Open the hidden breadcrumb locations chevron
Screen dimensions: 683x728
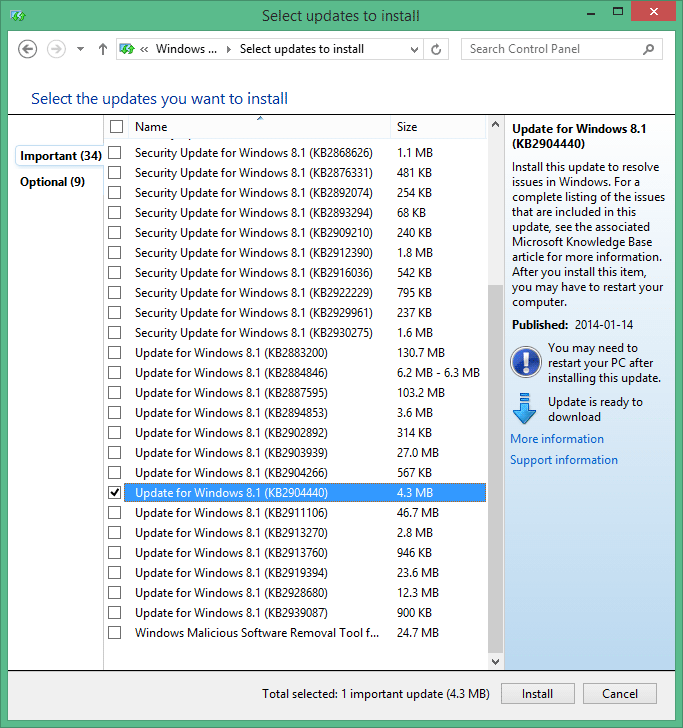[x=144, y=49]
